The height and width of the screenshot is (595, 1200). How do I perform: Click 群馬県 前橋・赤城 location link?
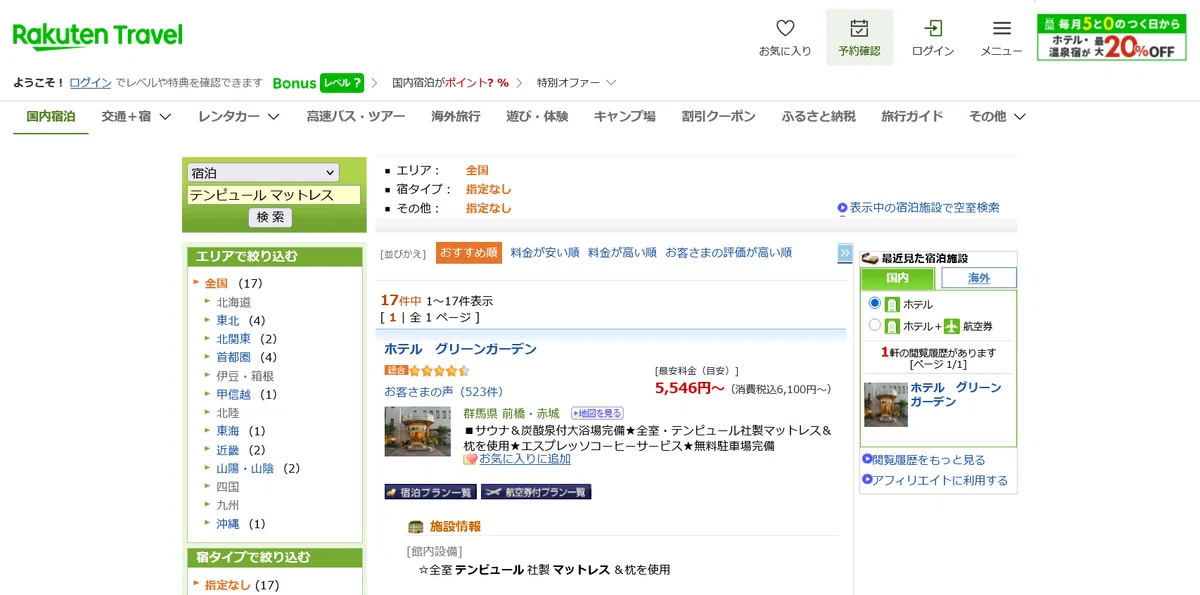coord(511,413)
